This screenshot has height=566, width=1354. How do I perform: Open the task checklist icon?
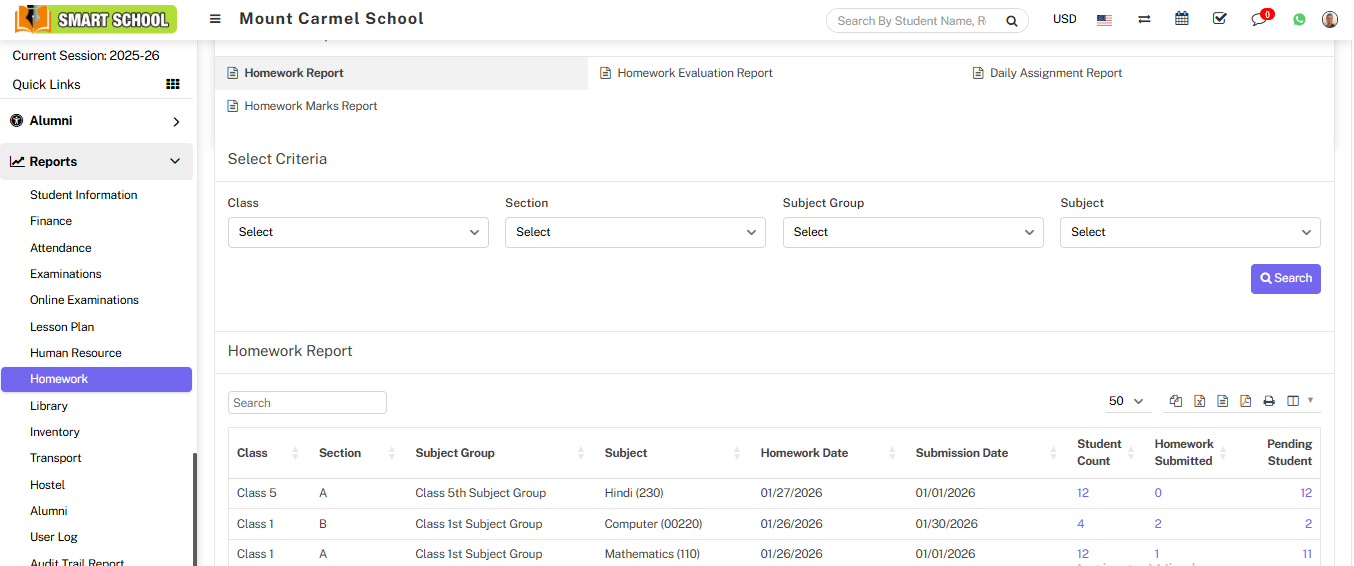pyautogui.click(x=1219, y=19)
